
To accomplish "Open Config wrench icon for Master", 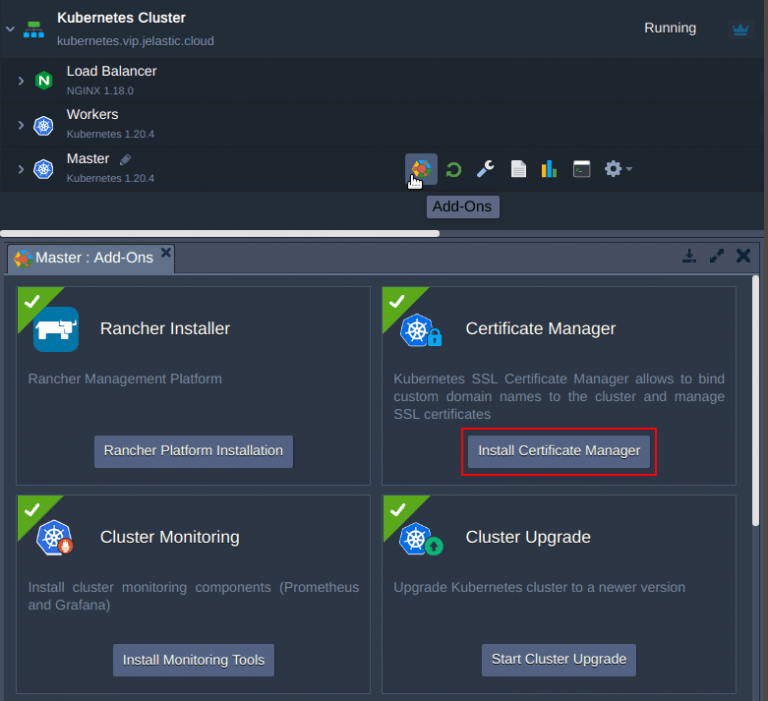I will tap(485, 169).
